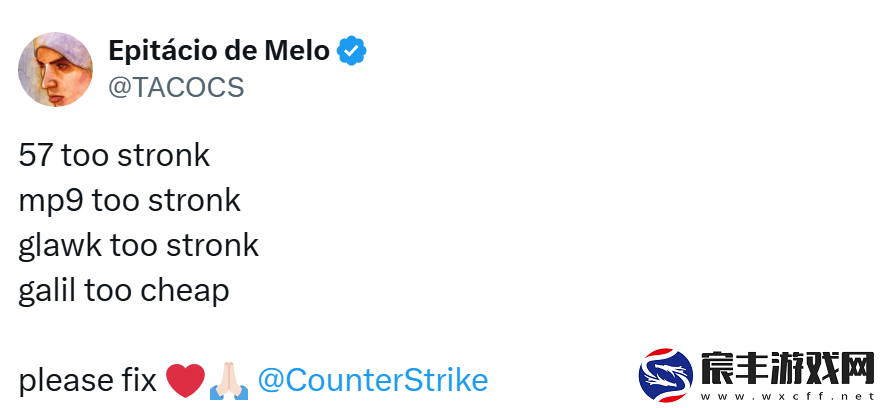Select the line "57 too stronk"
The height and width of the screenshot is (408, 885).
tap(114, 156)
